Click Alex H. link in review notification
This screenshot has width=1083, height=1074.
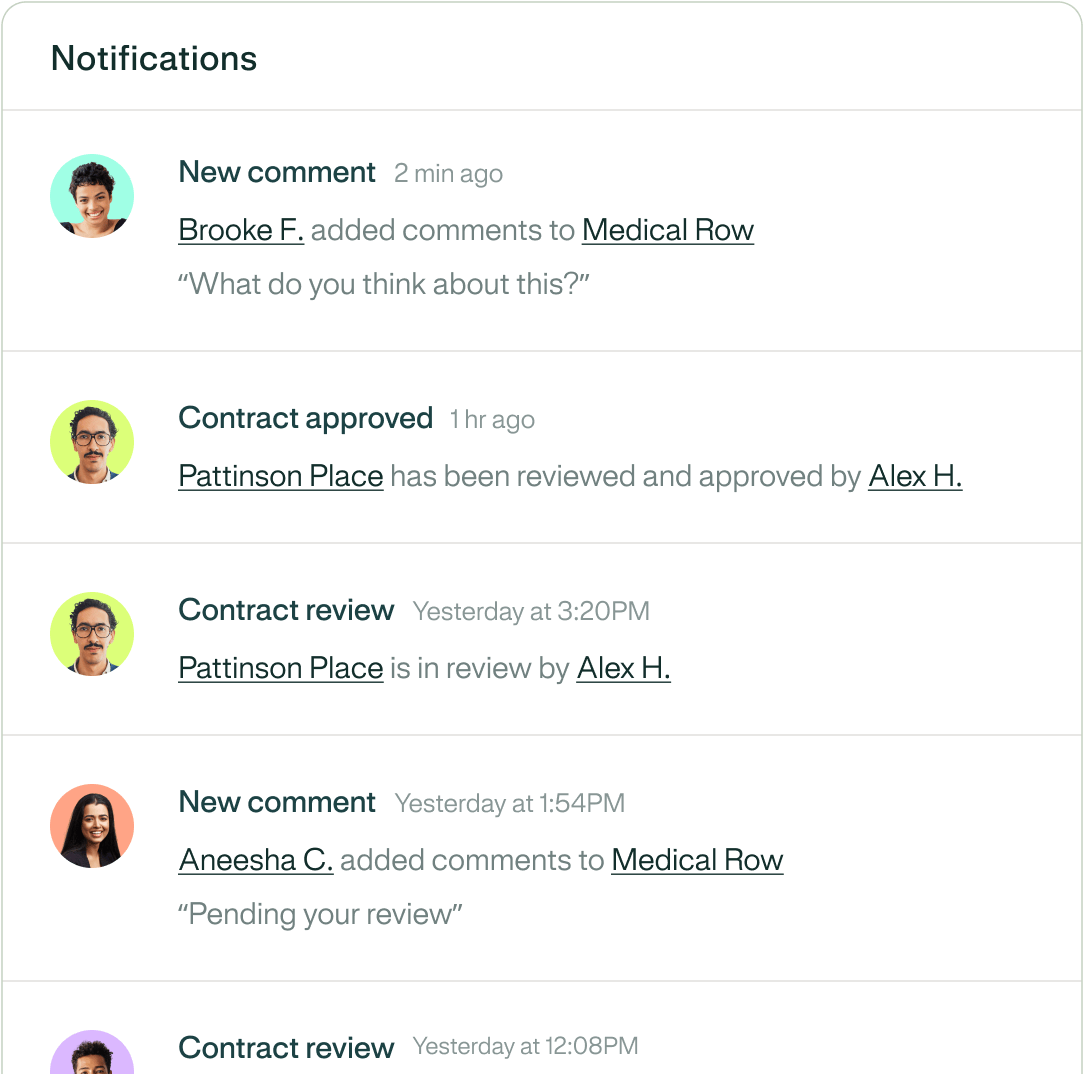pos(623,668)
